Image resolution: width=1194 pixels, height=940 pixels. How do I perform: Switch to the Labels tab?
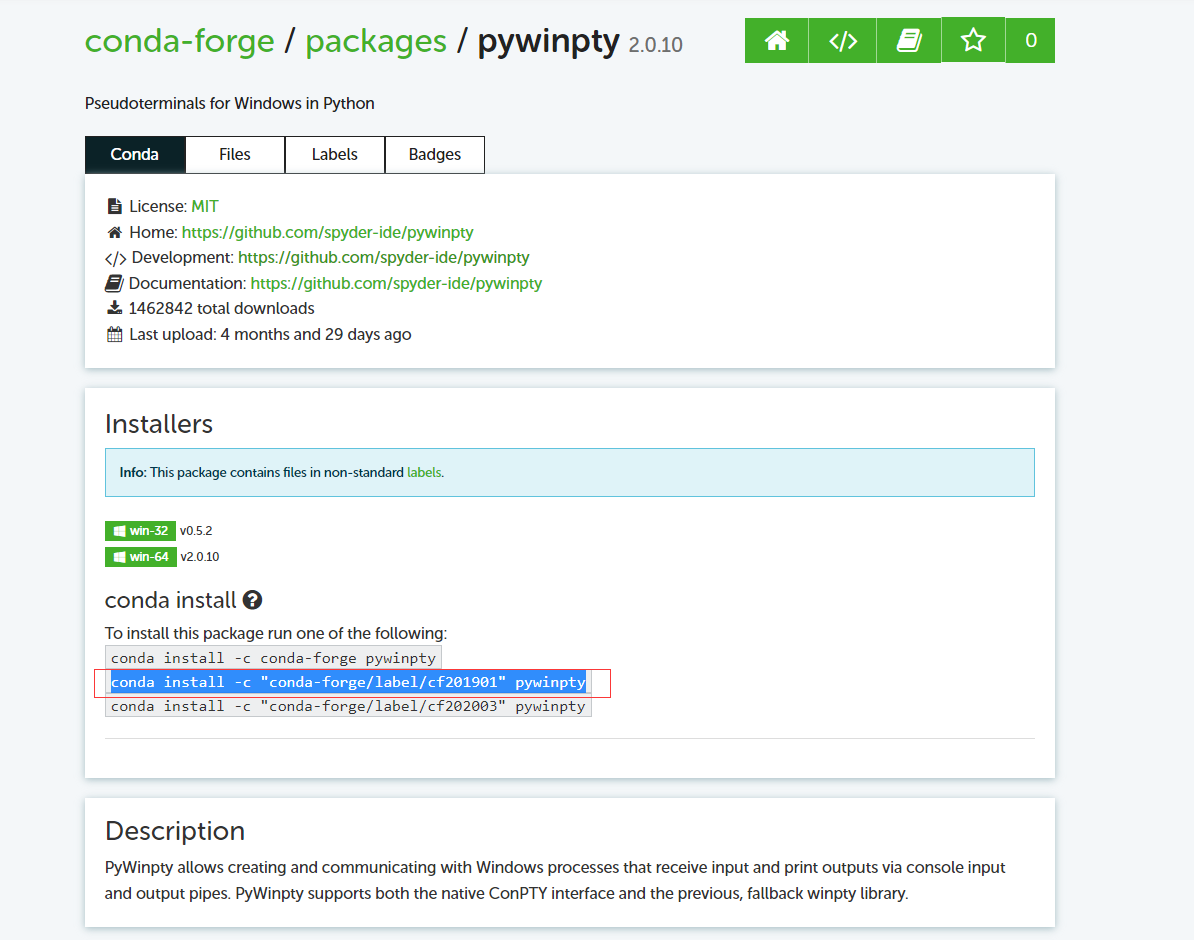334,154
